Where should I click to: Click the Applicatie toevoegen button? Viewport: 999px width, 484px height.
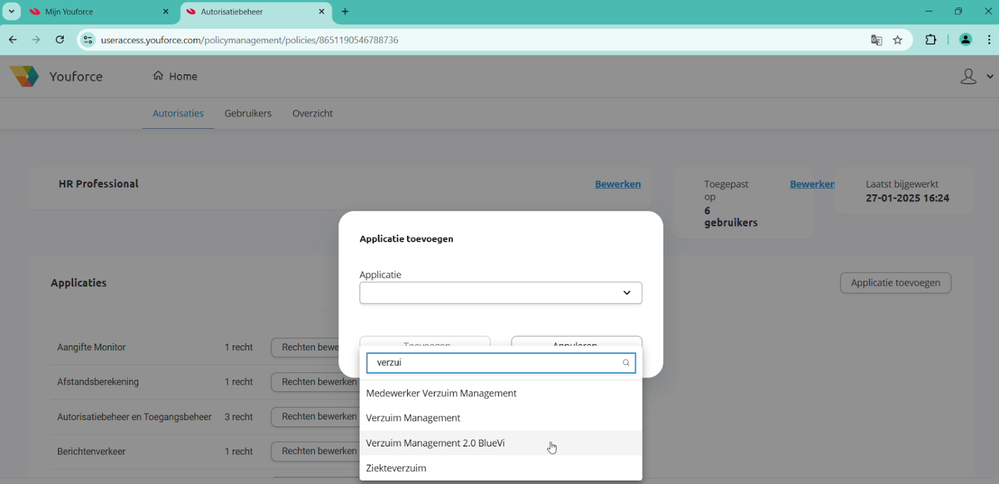[x=895, y=283]
